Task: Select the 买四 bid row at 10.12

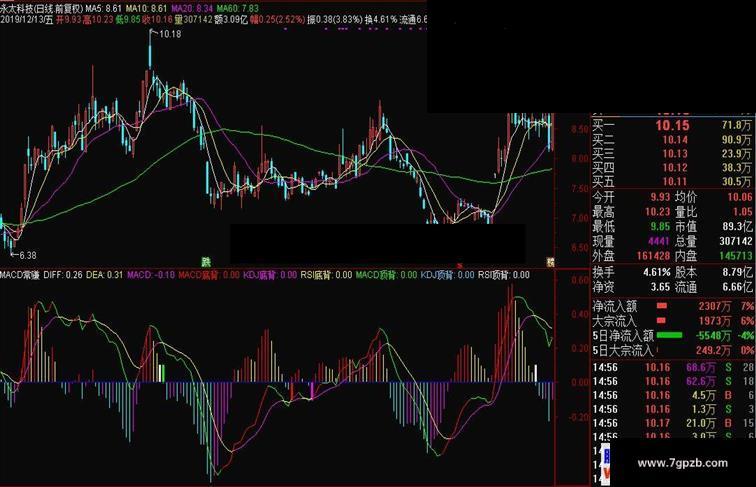Action: [672, 168]
